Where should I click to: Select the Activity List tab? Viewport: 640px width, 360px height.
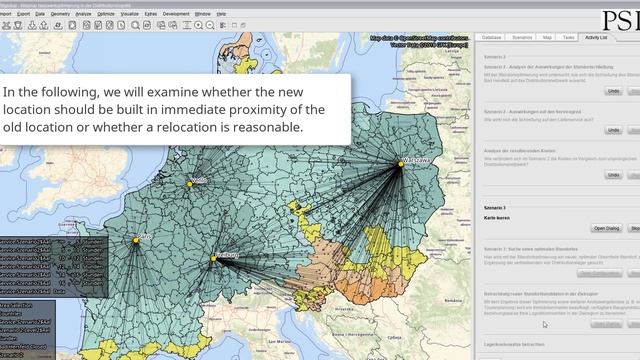[x=596, y=37]
